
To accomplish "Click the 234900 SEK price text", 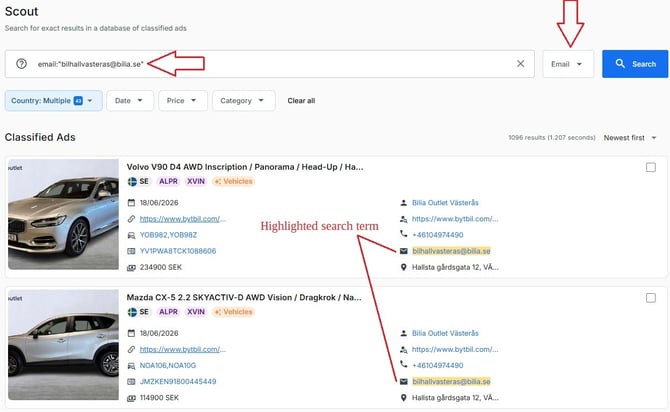I will pyautogui.click(x=161, y=267).
